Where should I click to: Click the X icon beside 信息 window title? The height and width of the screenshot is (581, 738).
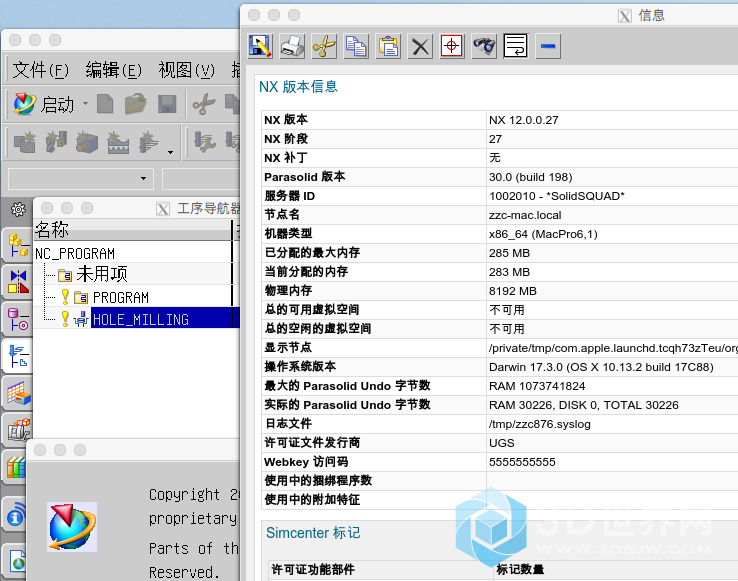(625, 16)
